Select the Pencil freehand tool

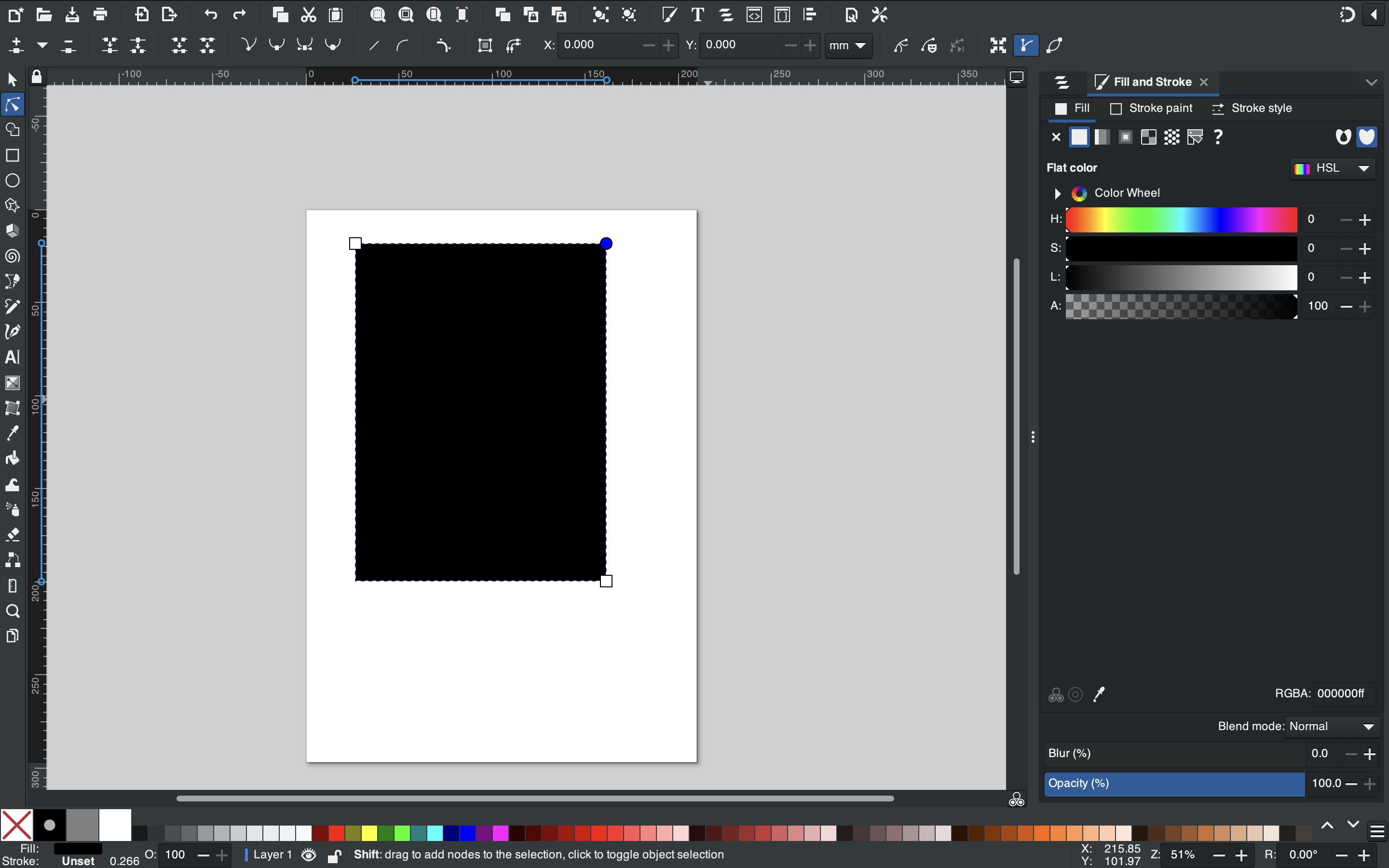click(x=13, y=307)
